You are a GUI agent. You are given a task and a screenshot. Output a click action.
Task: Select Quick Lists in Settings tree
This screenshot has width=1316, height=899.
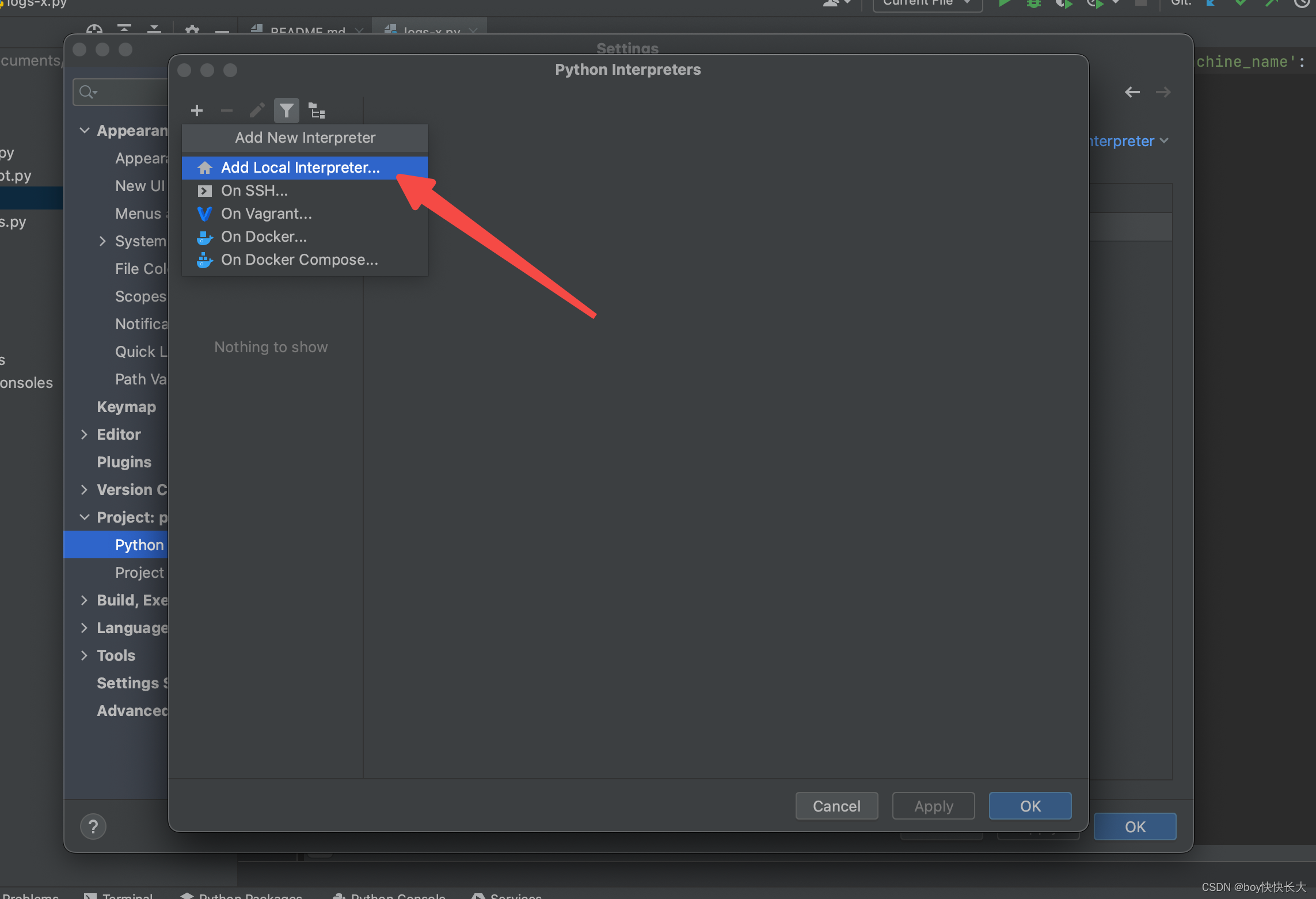point(142,352)
